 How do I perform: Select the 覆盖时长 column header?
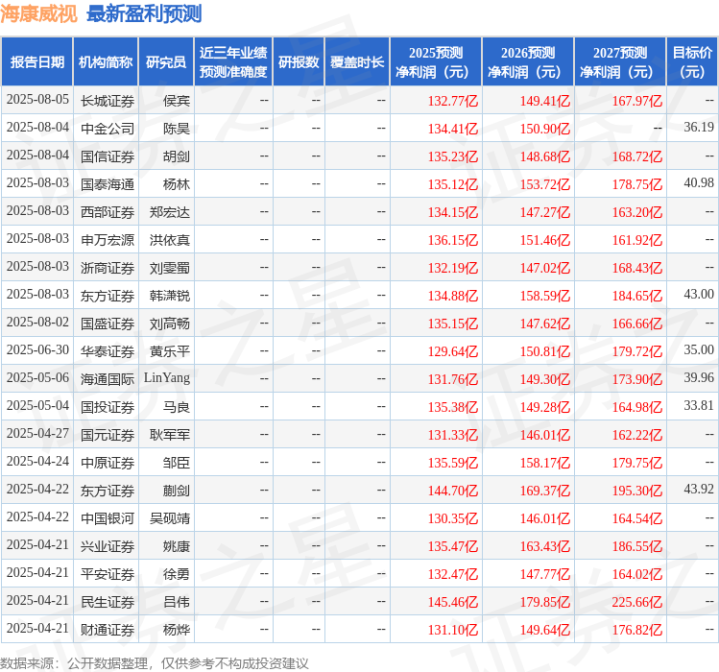tap(357, 62)
